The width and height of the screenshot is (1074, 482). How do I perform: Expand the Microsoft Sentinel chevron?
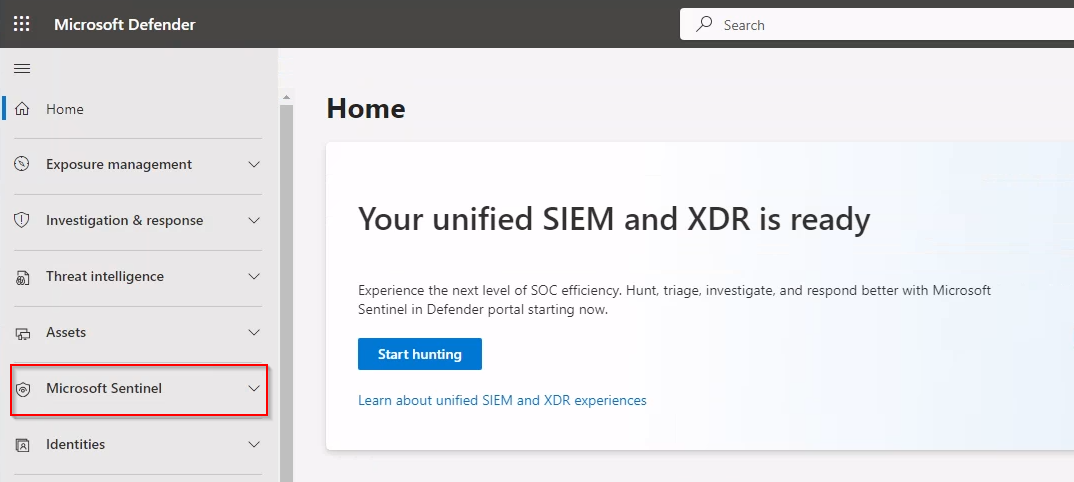pos(254,388)
